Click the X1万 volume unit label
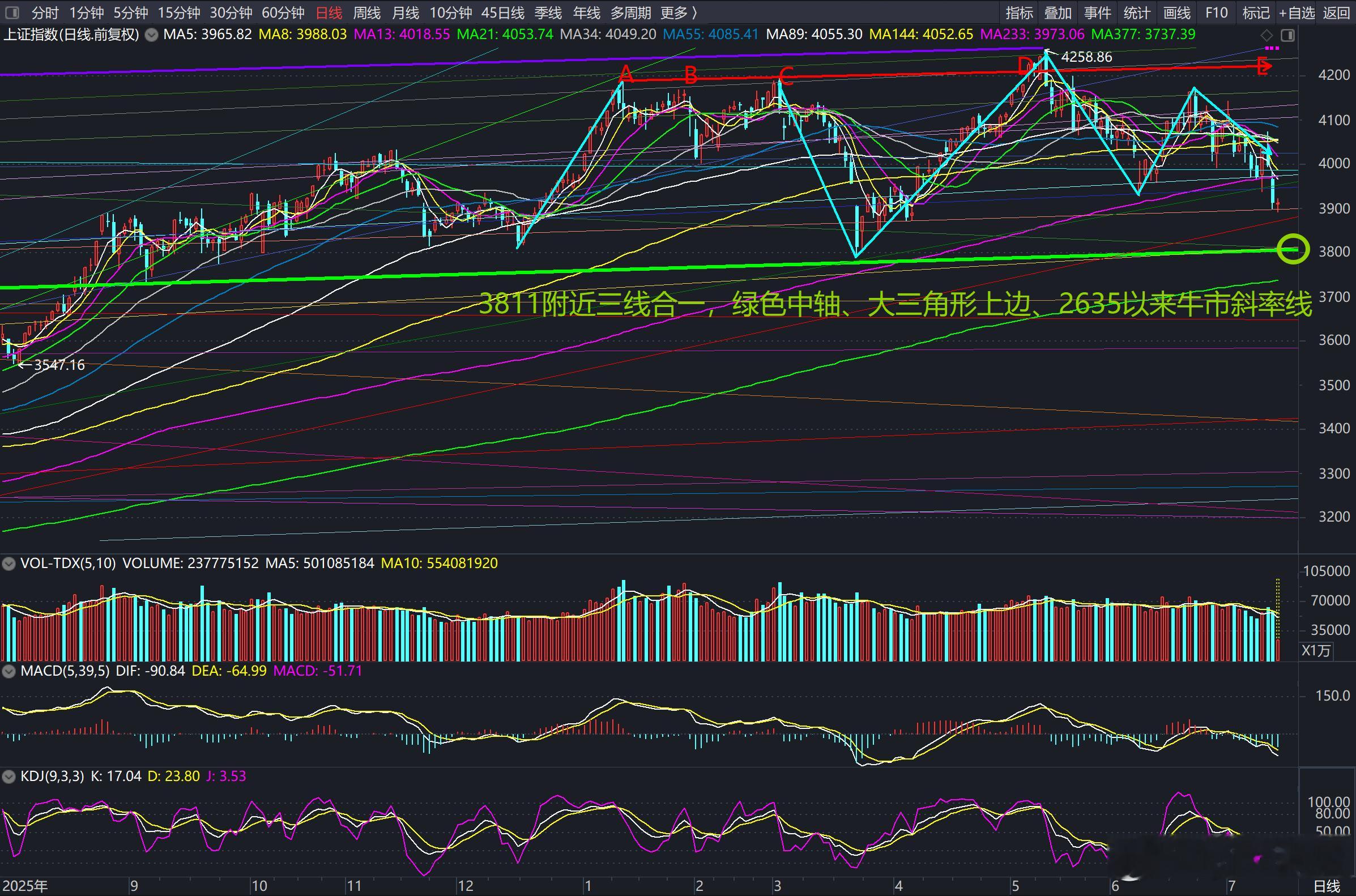1356x896 pixels. 1315,651
